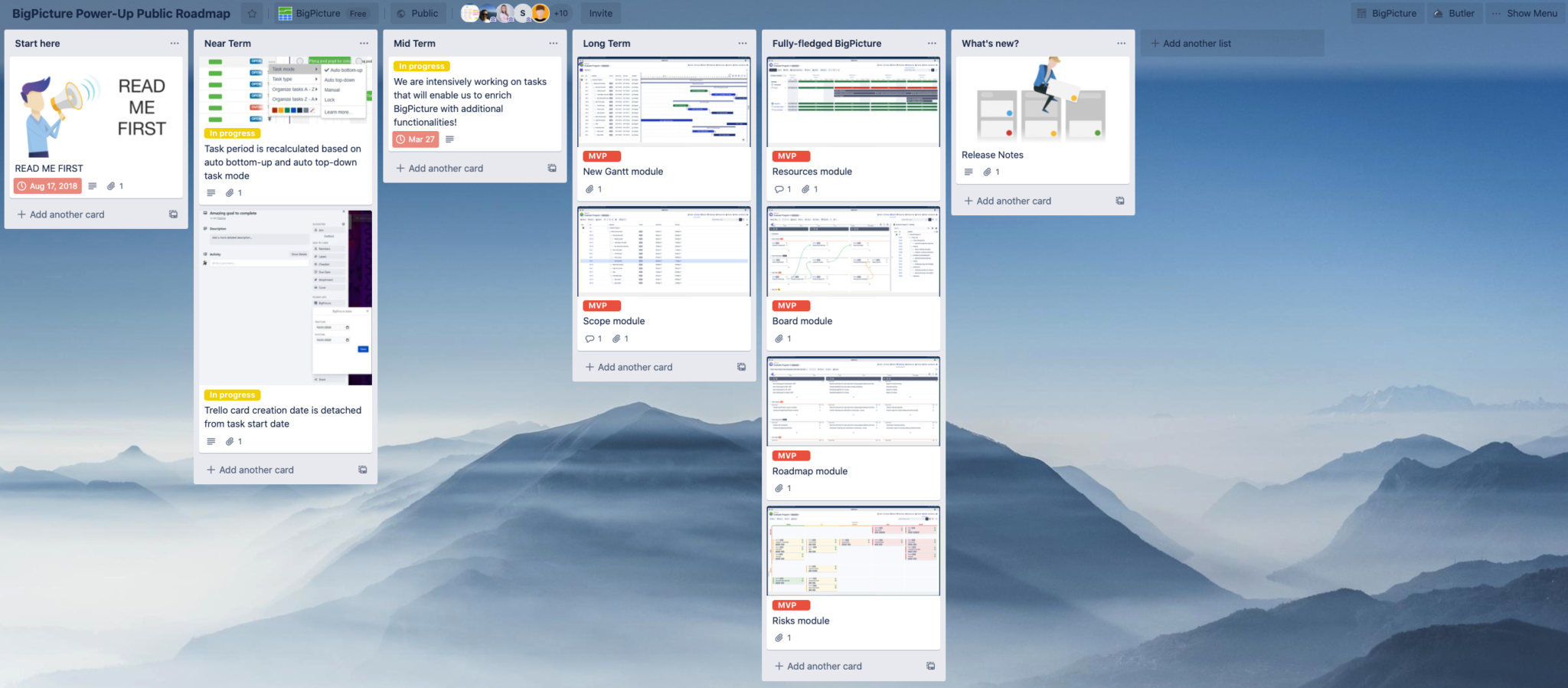Viewport: 1568px width, 688px height.
Task: Click attachment icon on Task period recalculated card
Action: point(230,193)
